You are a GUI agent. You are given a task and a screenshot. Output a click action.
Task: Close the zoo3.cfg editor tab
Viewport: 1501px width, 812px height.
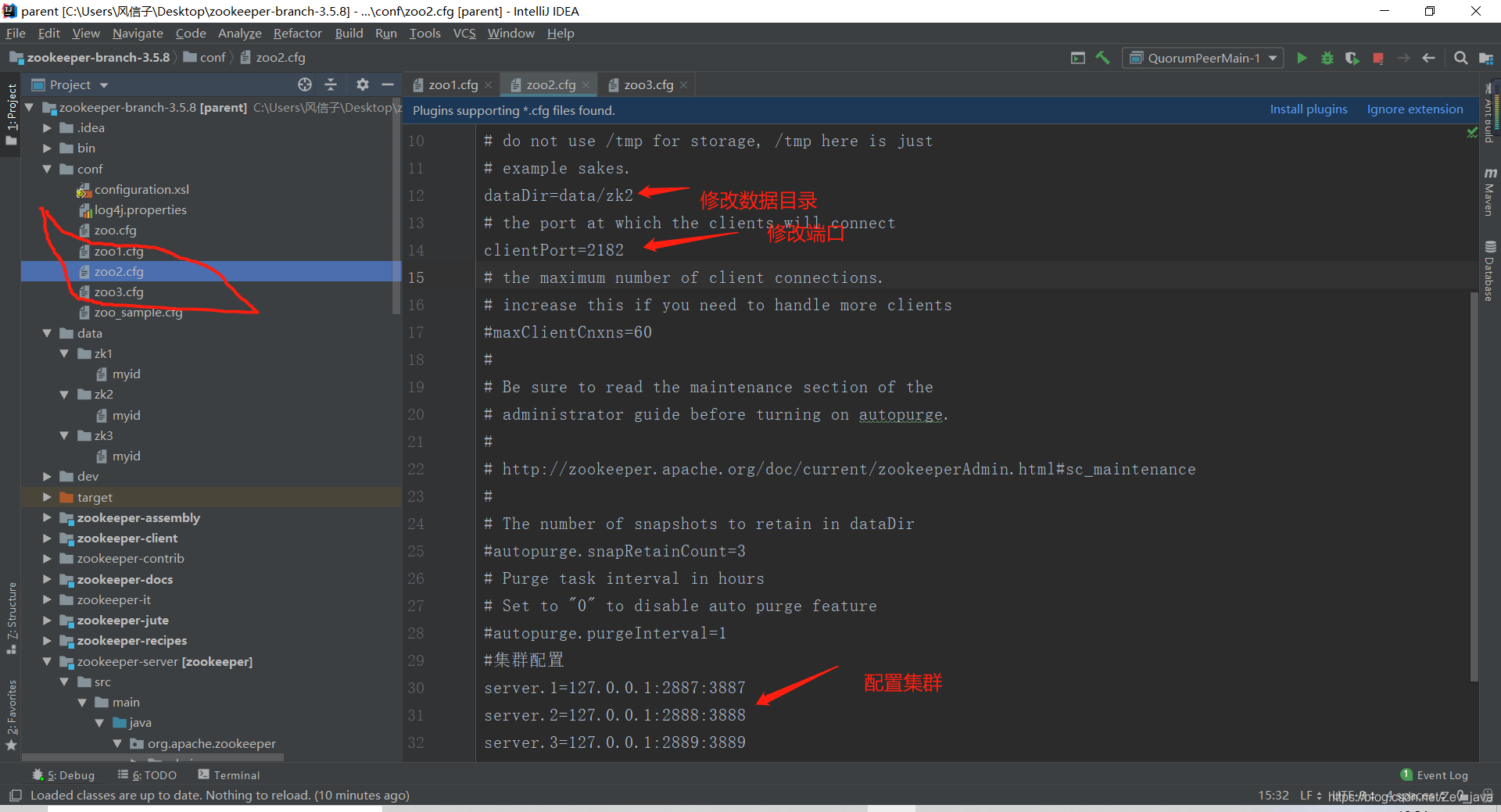point(683,85)
